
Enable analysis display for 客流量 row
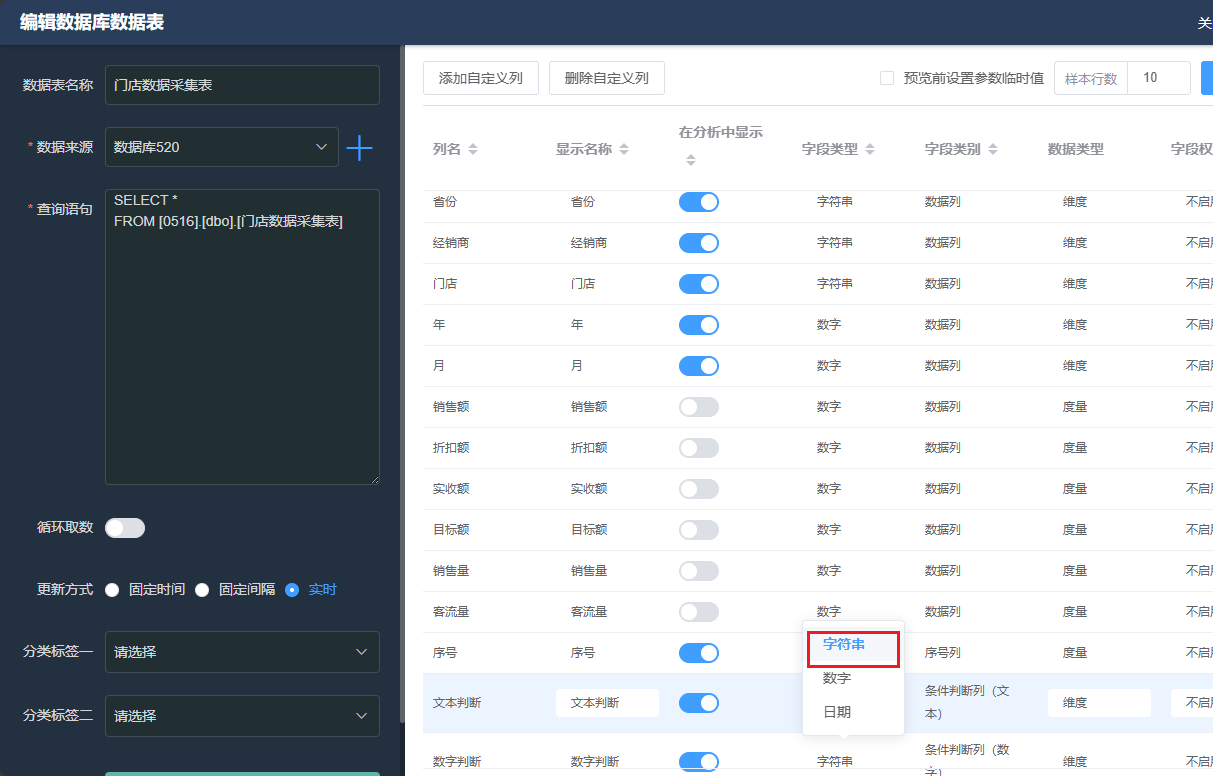(699, 612)
